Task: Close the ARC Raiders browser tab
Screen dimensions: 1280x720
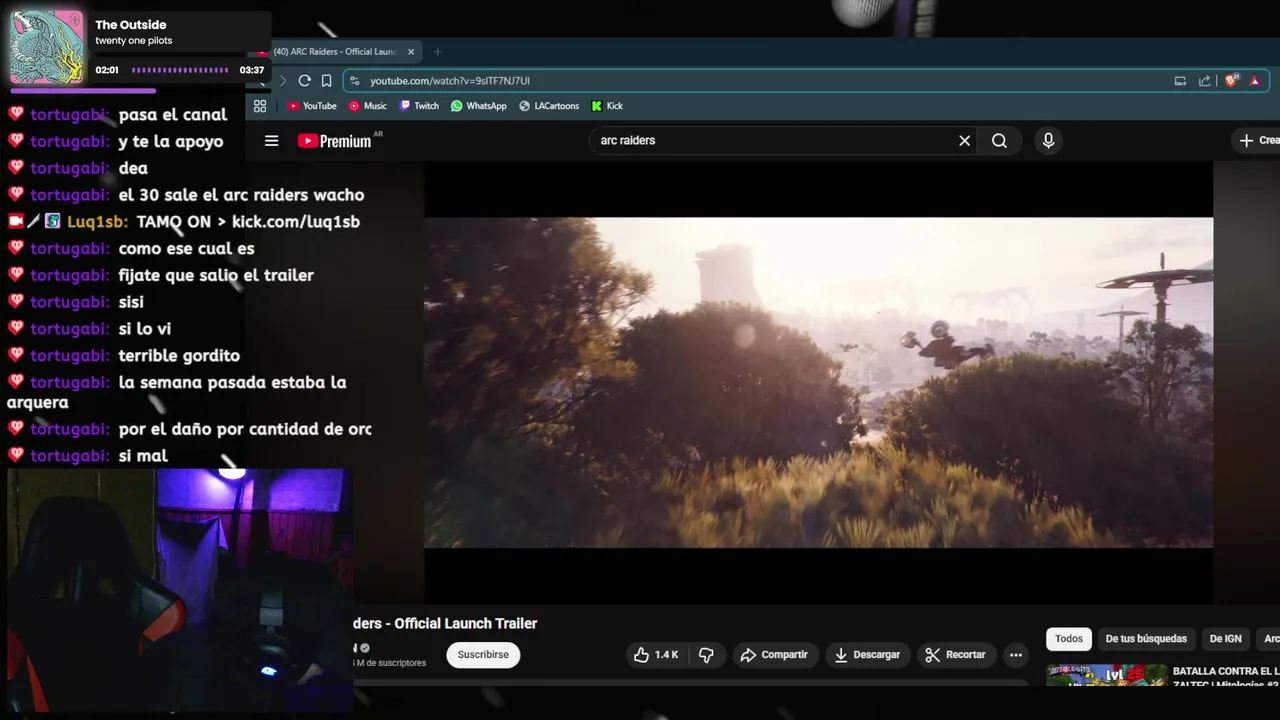Action: [x=411, y=52]
